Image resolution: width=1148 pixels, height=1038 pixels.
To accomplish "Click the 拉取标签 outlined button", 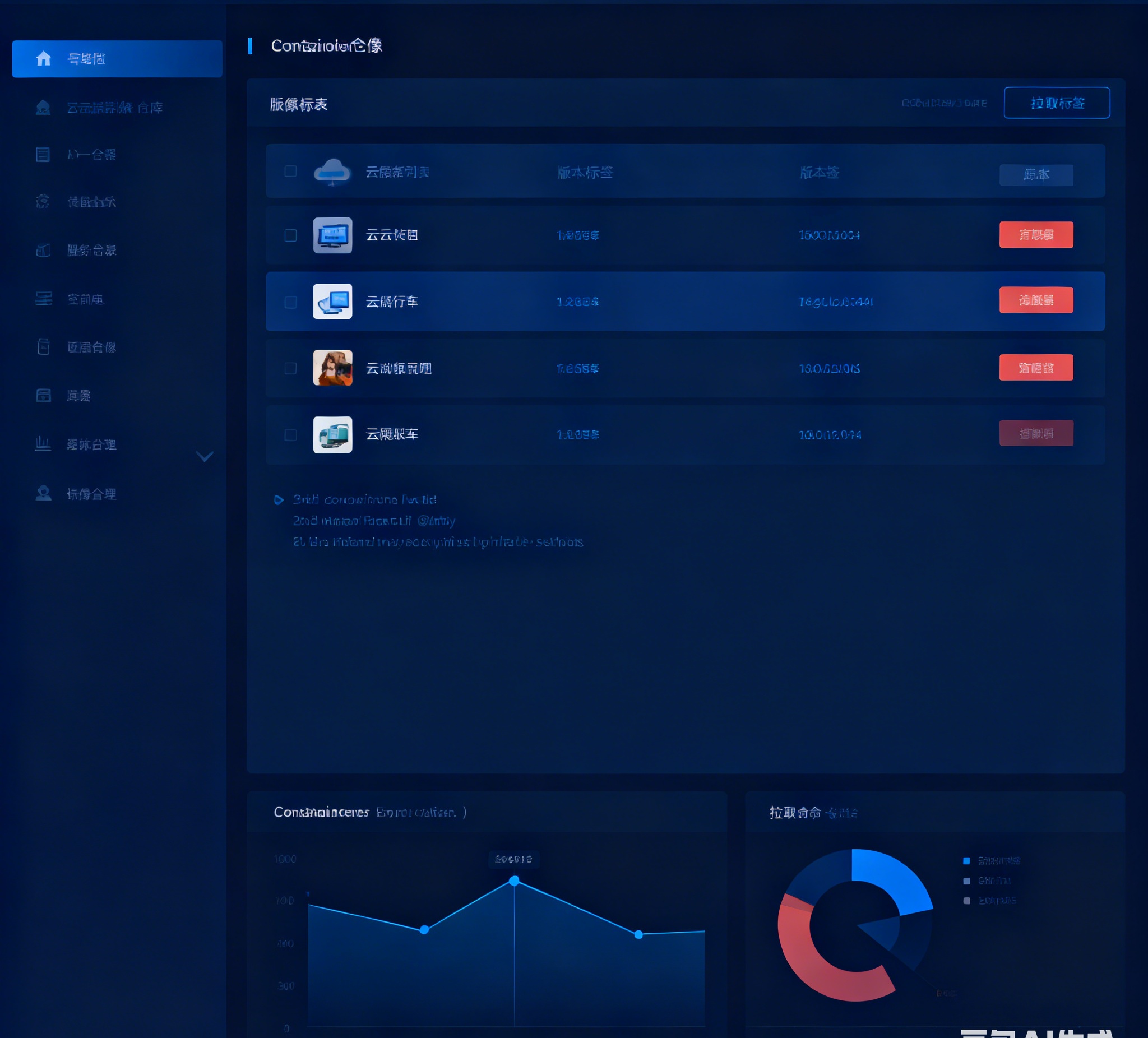I will pos(1056,103).
